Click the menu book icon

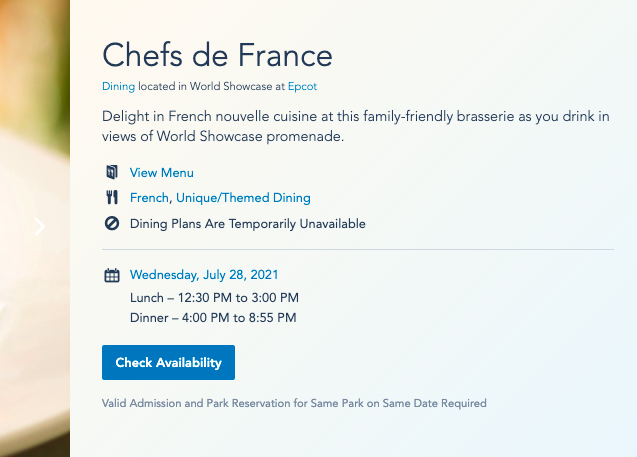click(111, 173)
